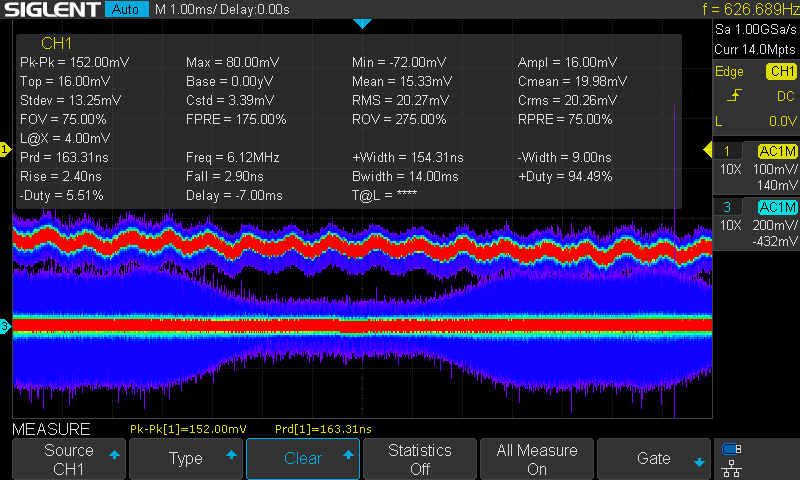Viewport: 800px width, 480px height.
Task: Click the Cmean = 19.98mV measurement
Action: coord(572,82)
